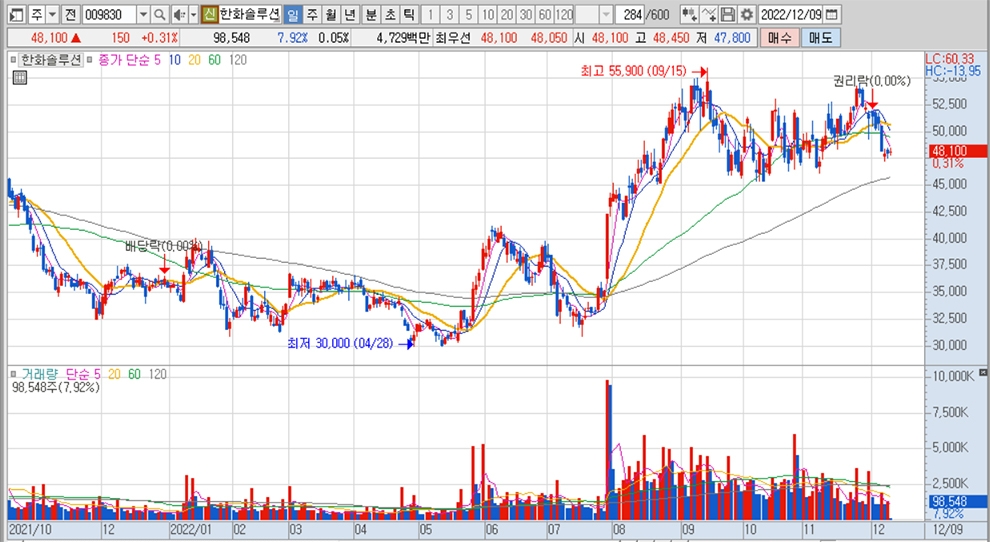This screenshot has width=990, height=542.
Task: Click the green 신 badge icon
Action: pyautogui.click(x=210, y=14)
